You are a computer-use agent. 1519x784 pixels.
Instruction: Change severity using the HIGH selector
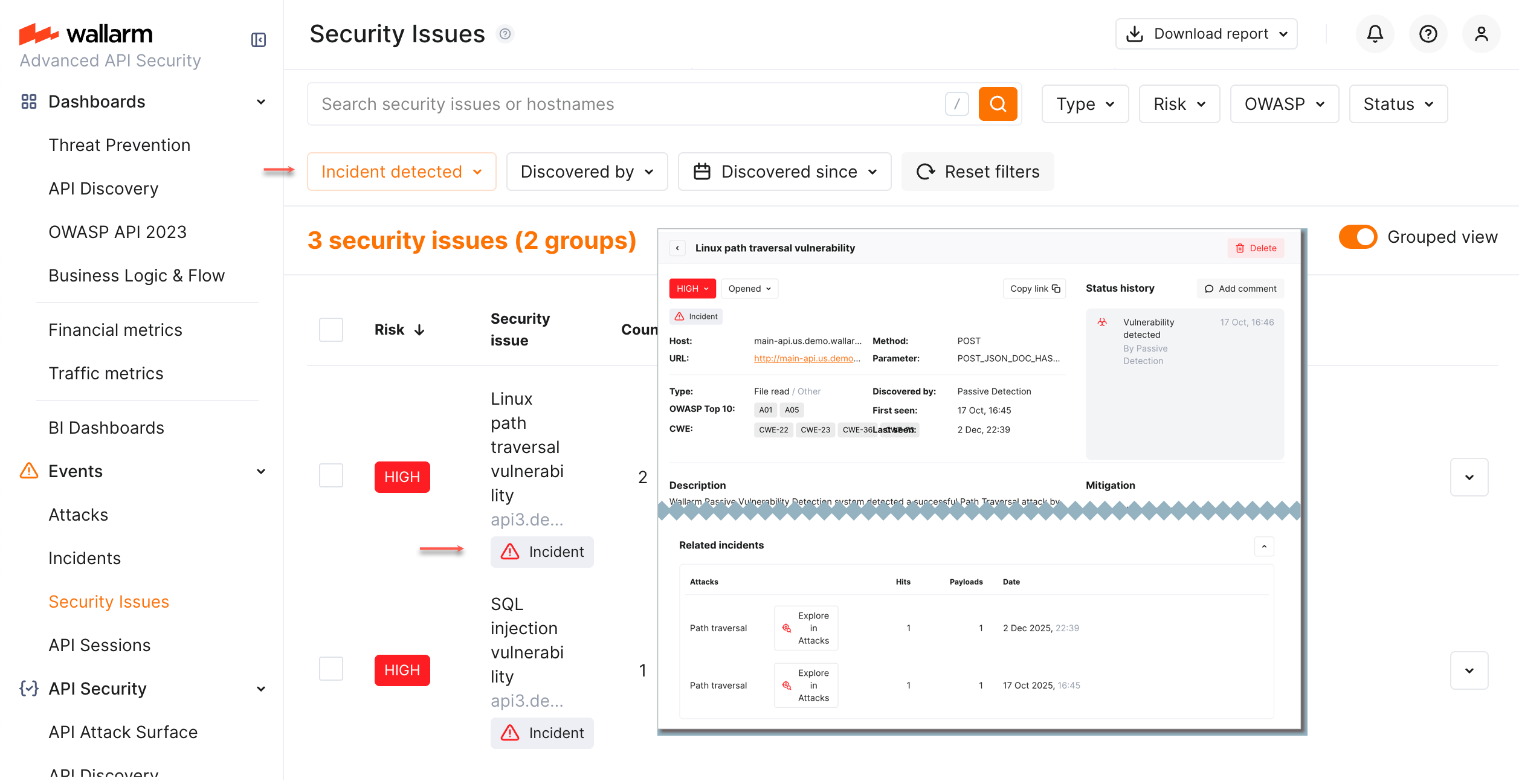pos(692,288)
